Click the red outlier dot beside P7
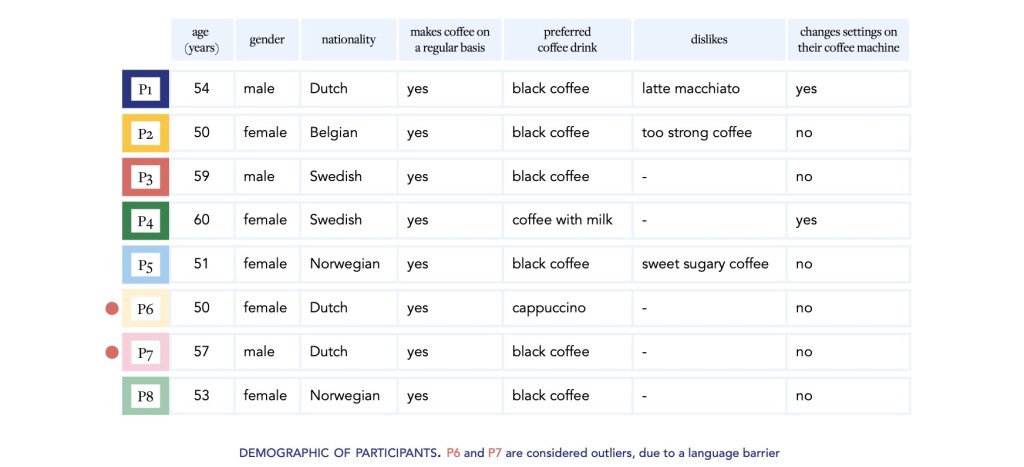 coord(112,352)
